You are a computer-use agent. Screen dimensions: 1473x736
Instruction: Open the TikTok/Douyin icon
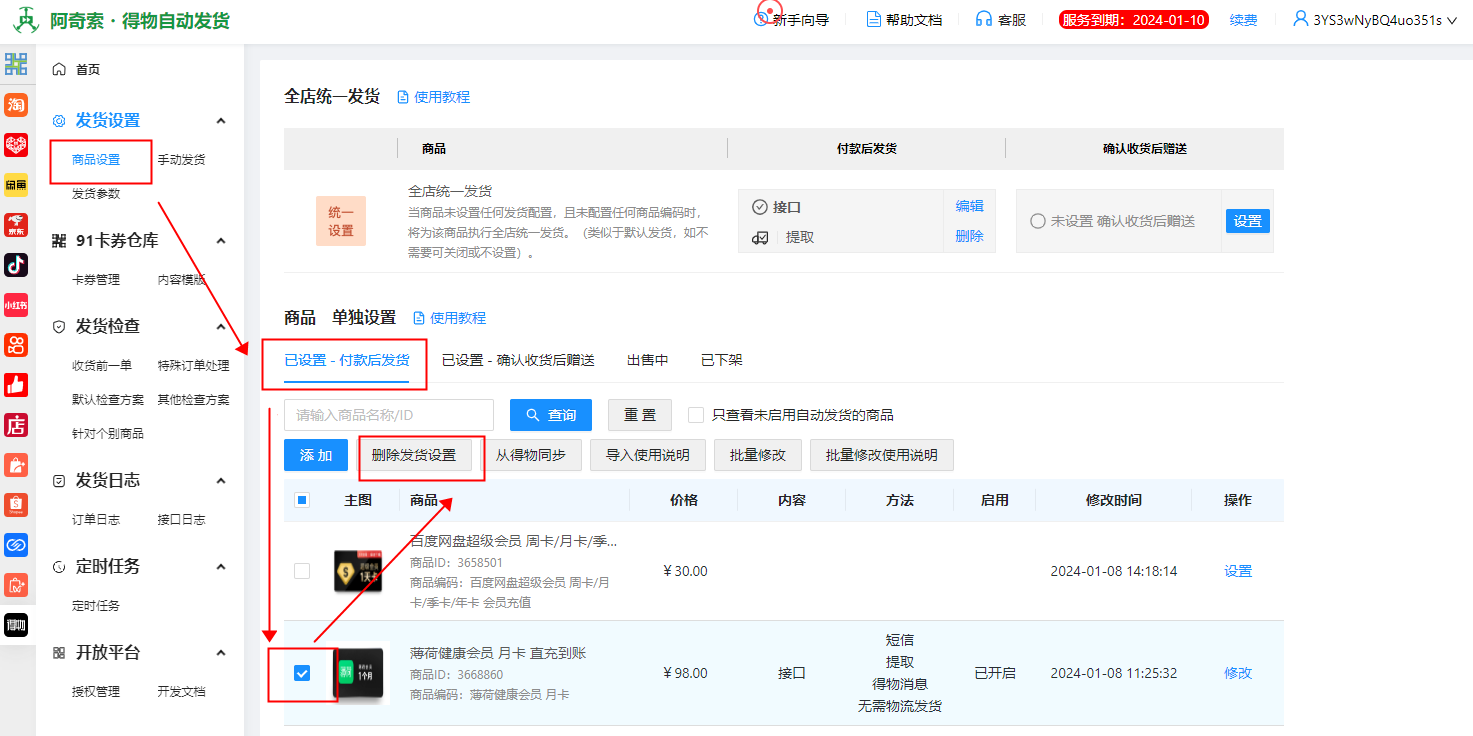pyautogui.click(x=16, y=264)
